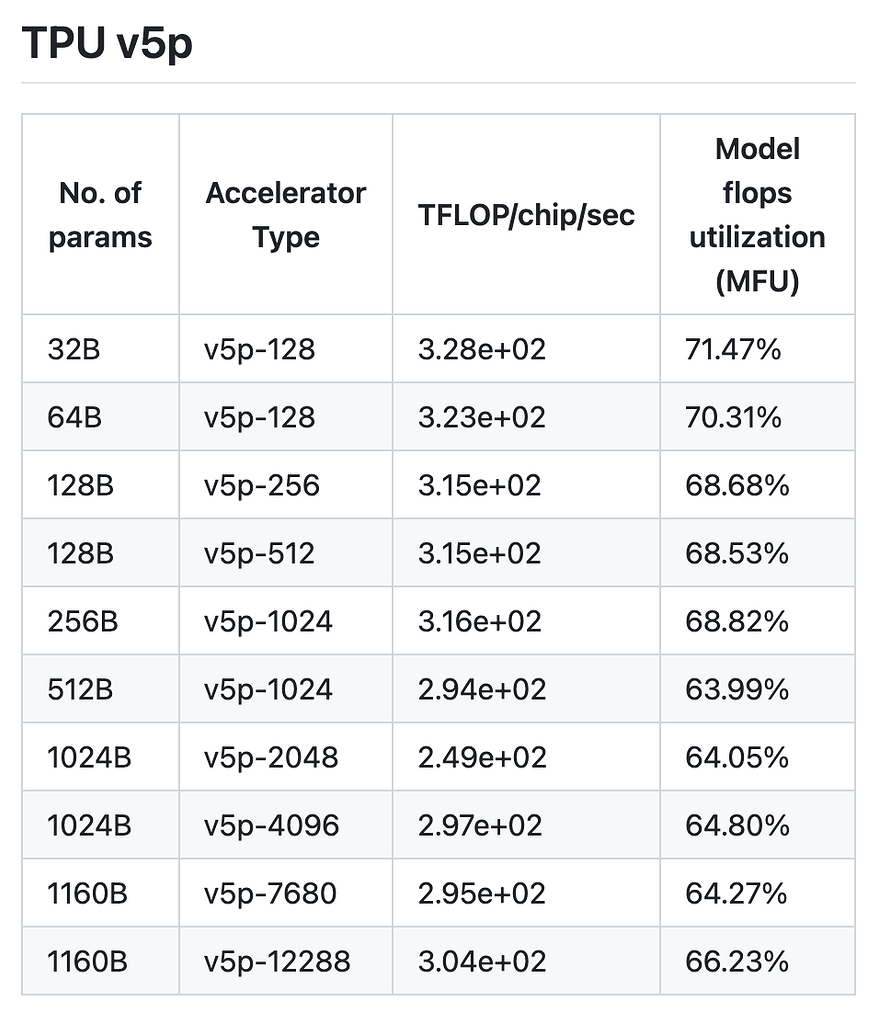Click the 70.31% MFU value
The width and height of the screenshot is (891, 1024).
(x=733, y=417)
